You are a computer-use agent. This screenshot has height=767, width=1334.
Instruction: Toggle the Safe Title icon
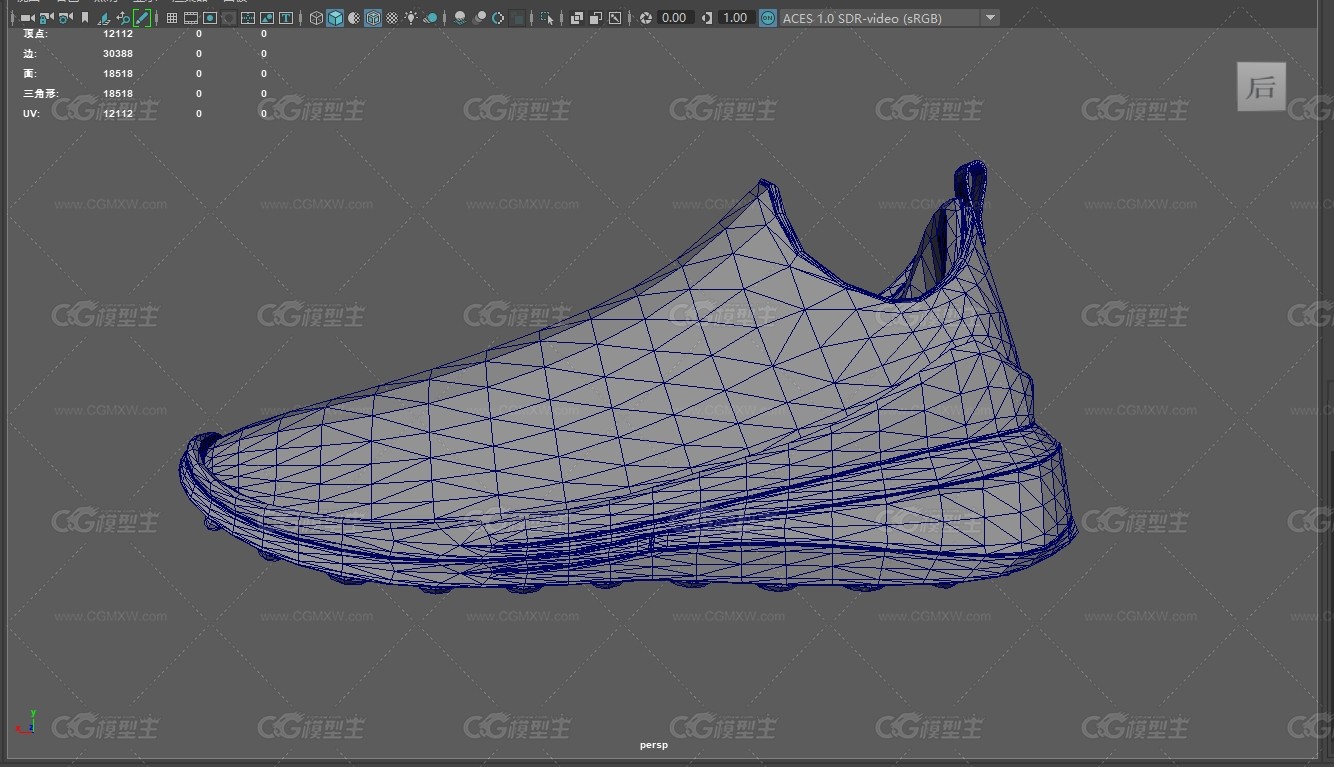point(286,18)
